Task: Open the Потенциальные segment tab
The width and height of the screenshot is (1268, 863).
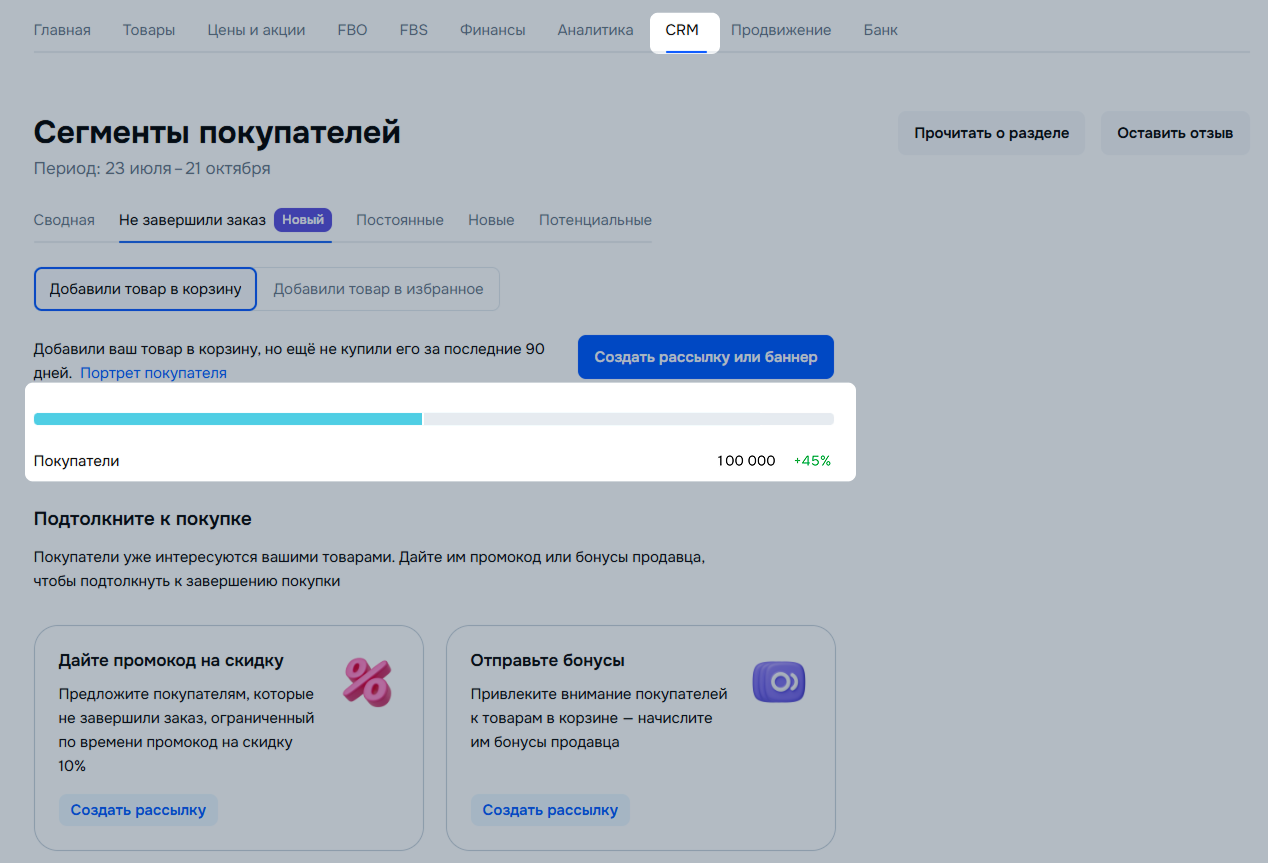Action: 595,220
